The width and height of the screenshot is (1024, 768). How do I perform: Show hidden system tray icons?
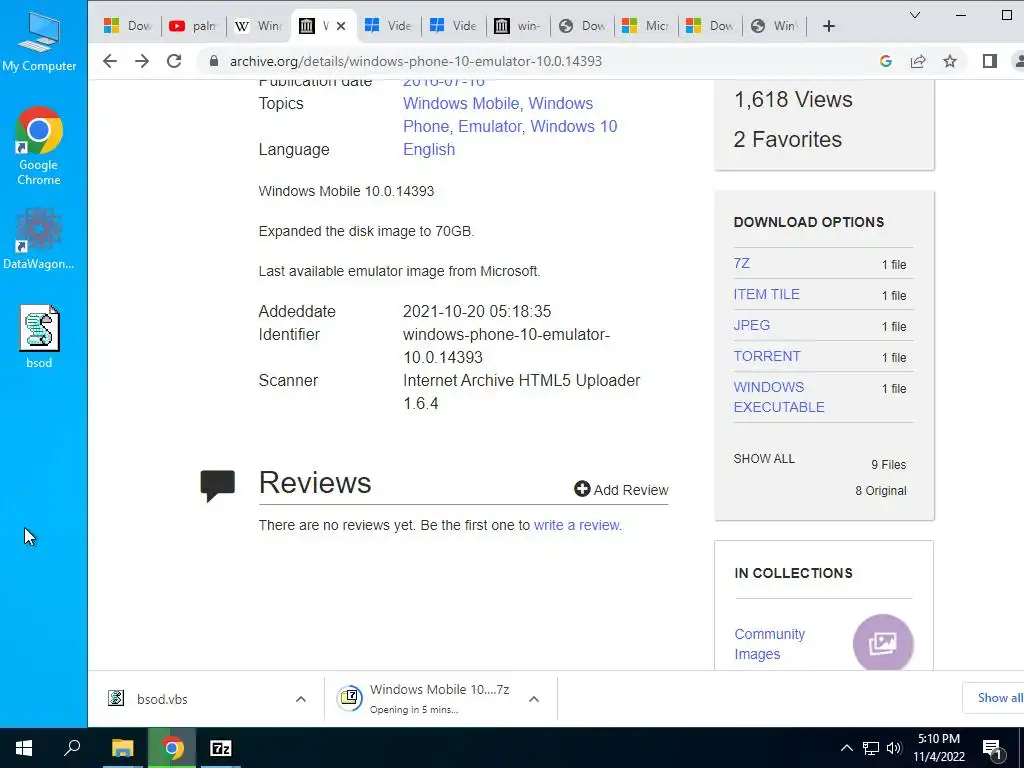tap(846, 748)
